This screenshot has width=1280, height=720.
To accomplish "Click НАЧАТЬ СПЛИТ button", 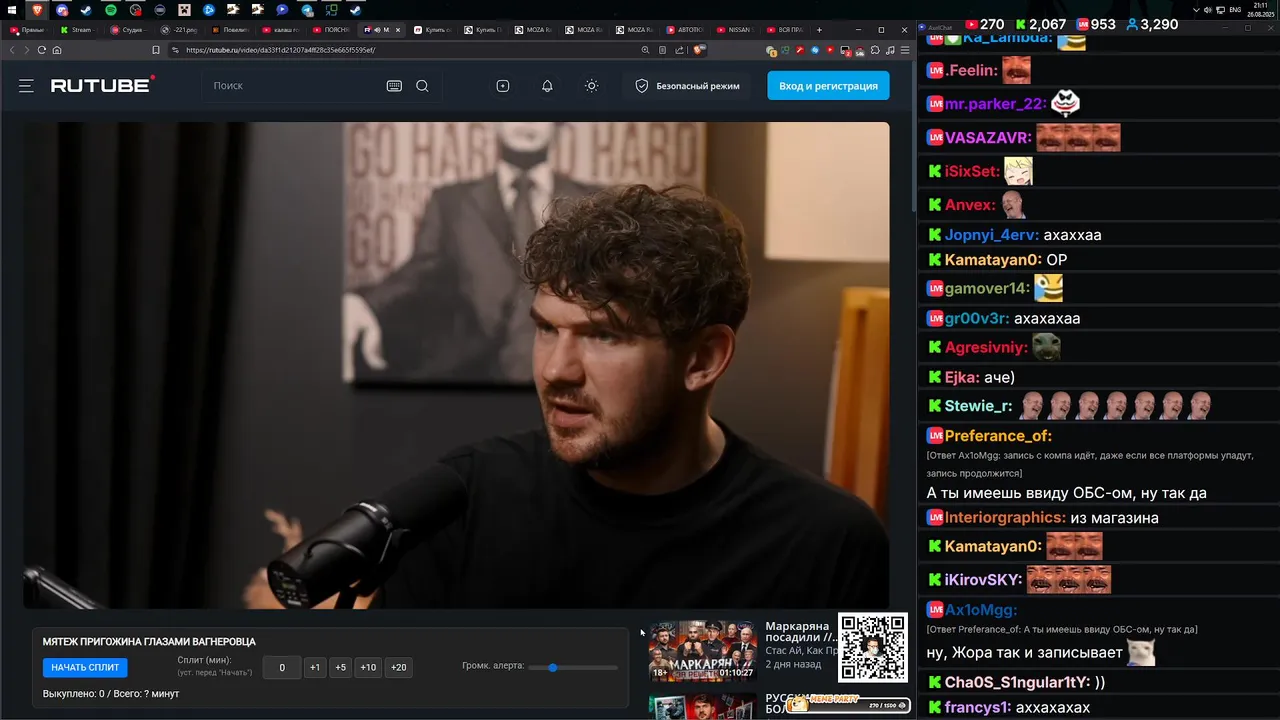I will click(85, 667).
